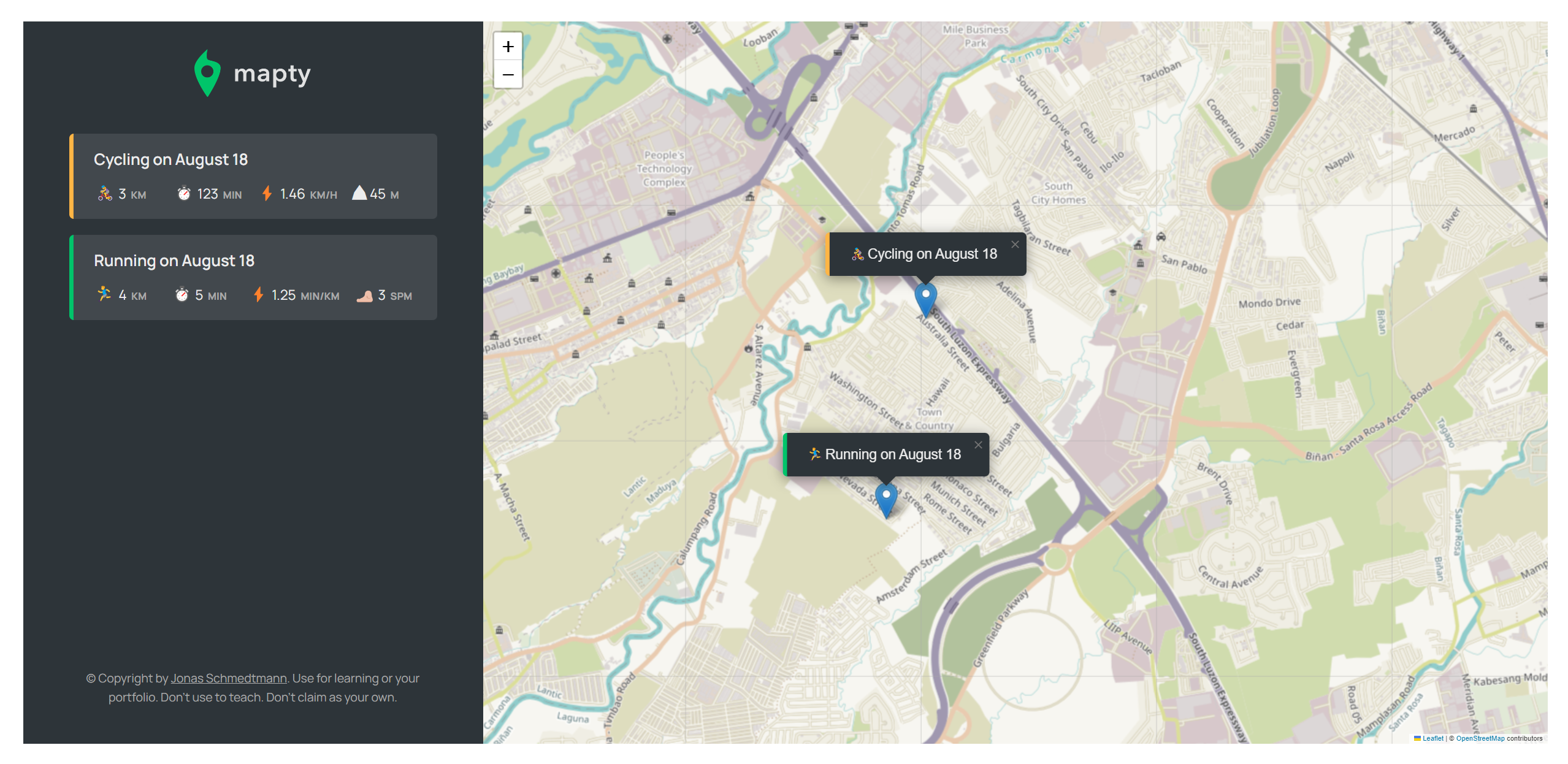Click the 'mapty' logo text
The width and height of the screenshot is (1568, 764).
coord(272,74)
